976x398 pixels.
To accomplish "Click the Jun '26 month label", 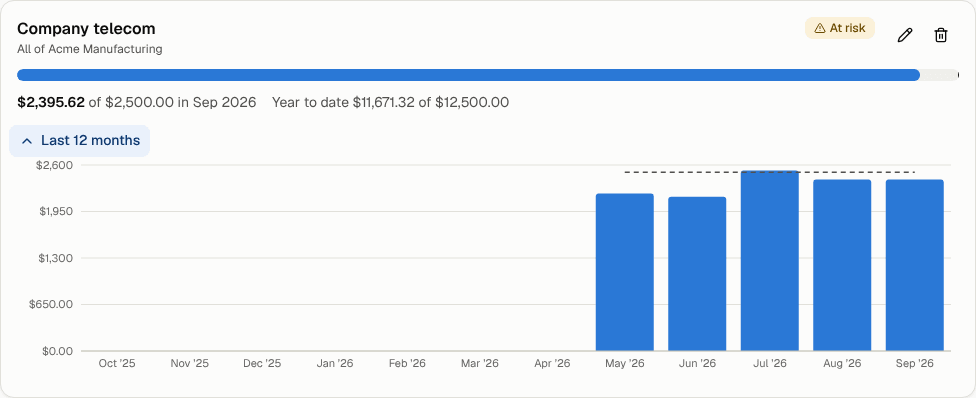I will point(697,364).
